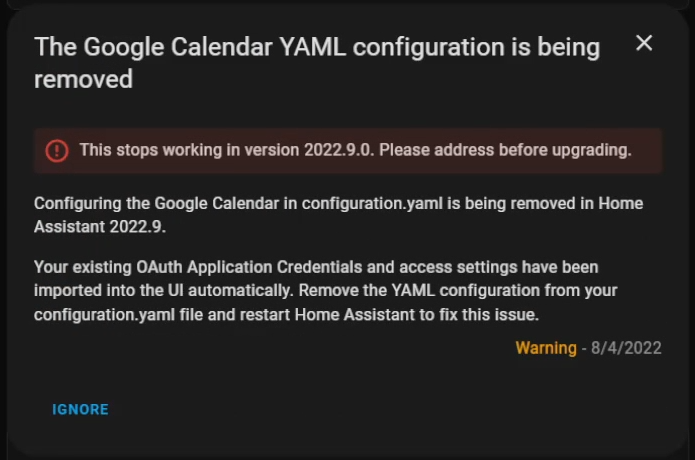The height and width of the screenshot is (460, 695).
Task: Select the "This stops working in version" banner text
Action: [x=189, y=150]
